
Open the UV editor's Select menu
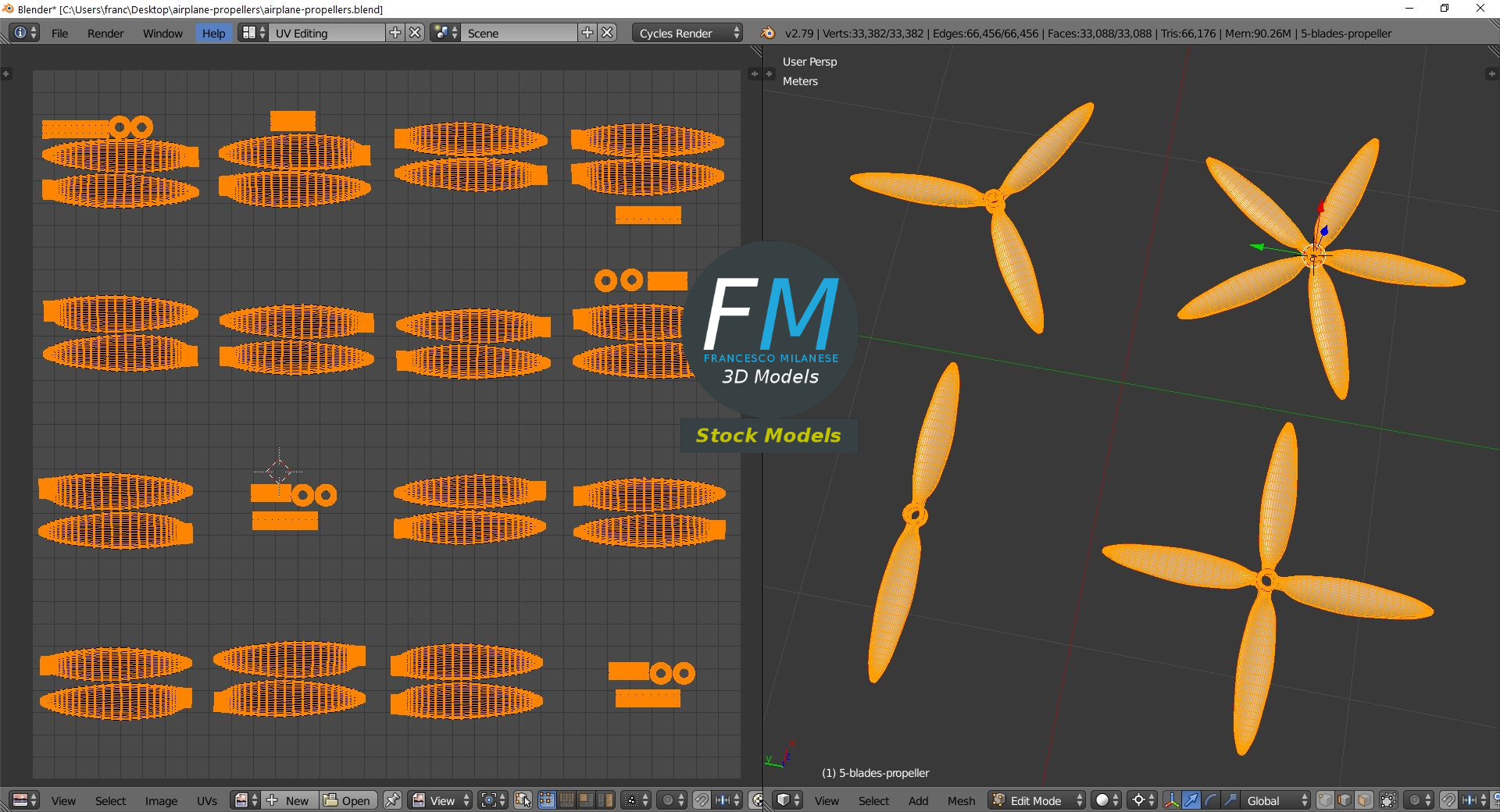coord(110,800)
